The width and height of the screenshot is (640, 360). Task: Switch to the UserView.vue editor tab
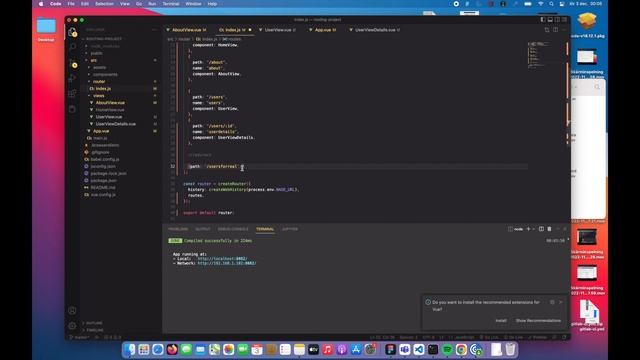coord(278,30)
